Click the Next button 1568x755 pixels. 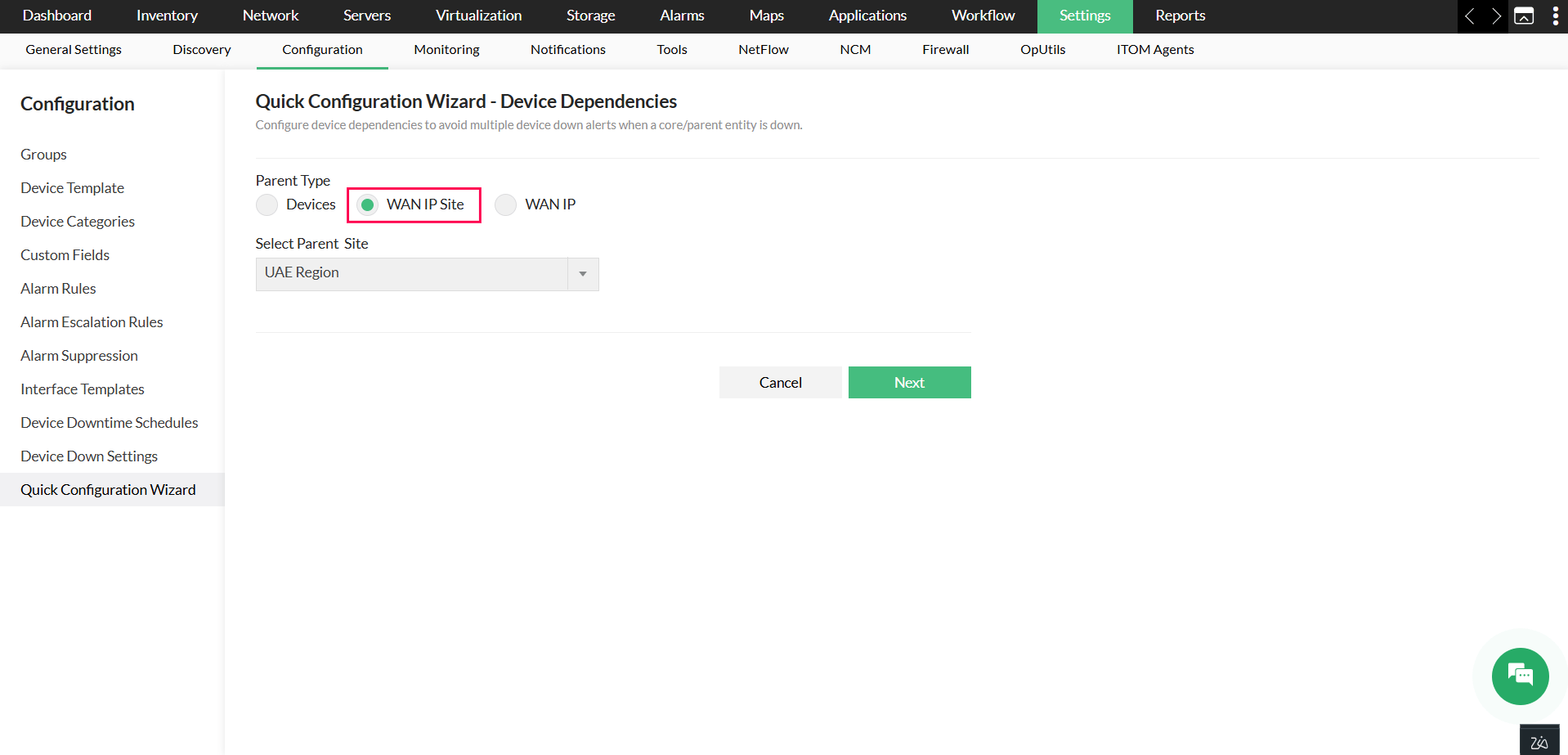click(909, 382)
